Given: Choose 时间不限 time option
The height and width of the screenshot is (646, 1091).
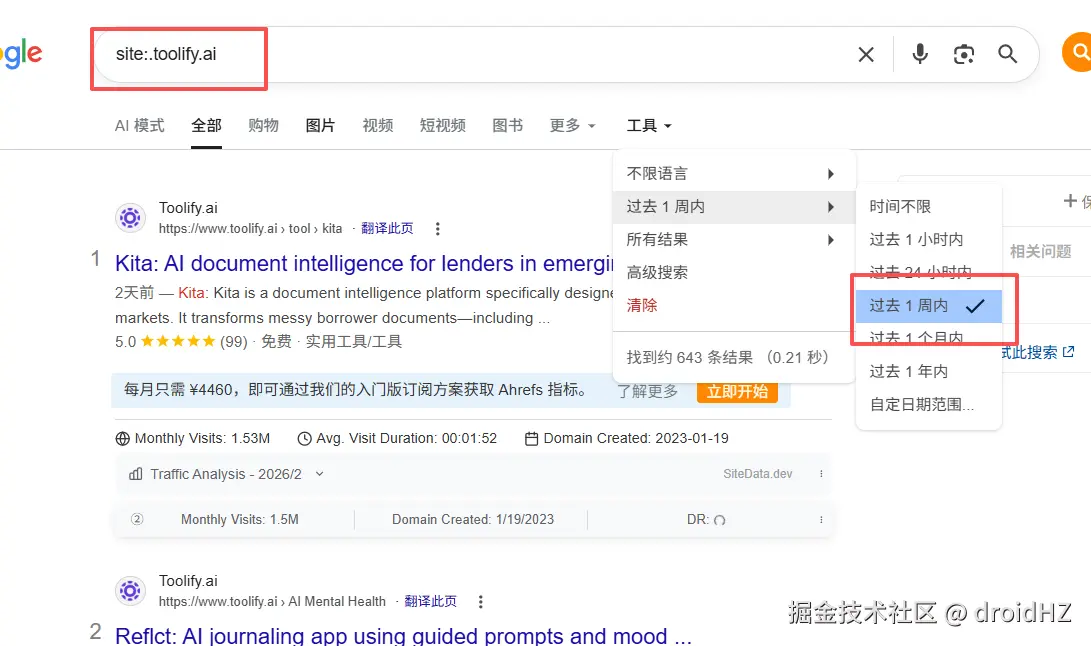Looking at the screenshot, I should pyautogui.click(x=929, y=207).
